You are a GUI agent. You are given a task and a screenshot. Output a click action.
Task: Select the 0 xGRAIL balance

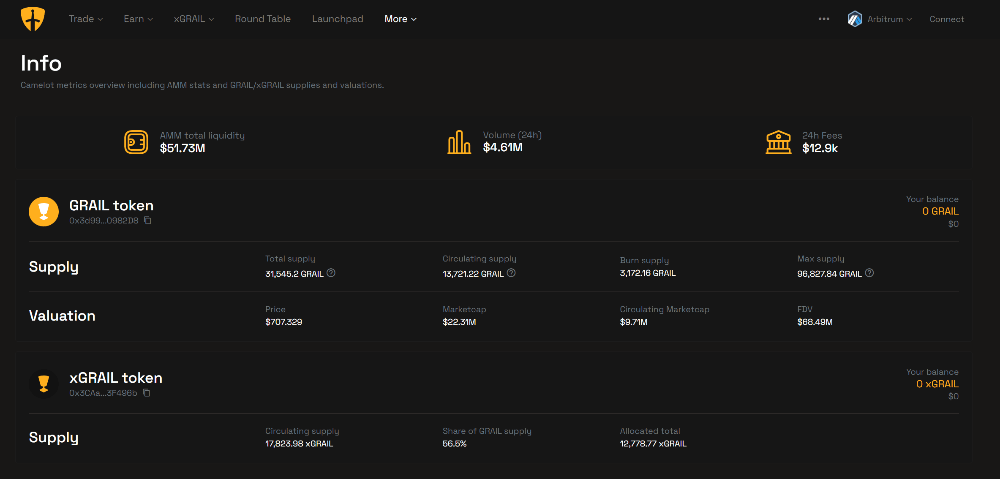937,383
